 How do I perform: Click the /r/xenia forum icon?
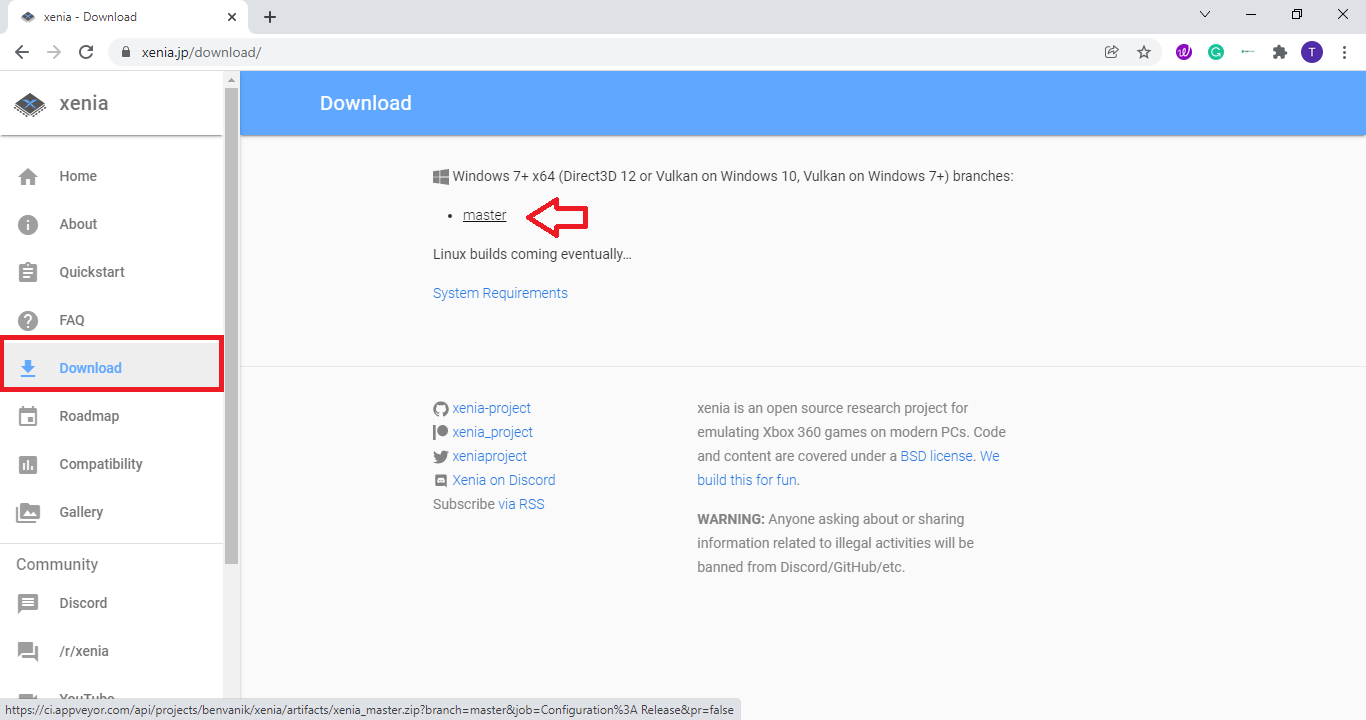coord(28,651)
